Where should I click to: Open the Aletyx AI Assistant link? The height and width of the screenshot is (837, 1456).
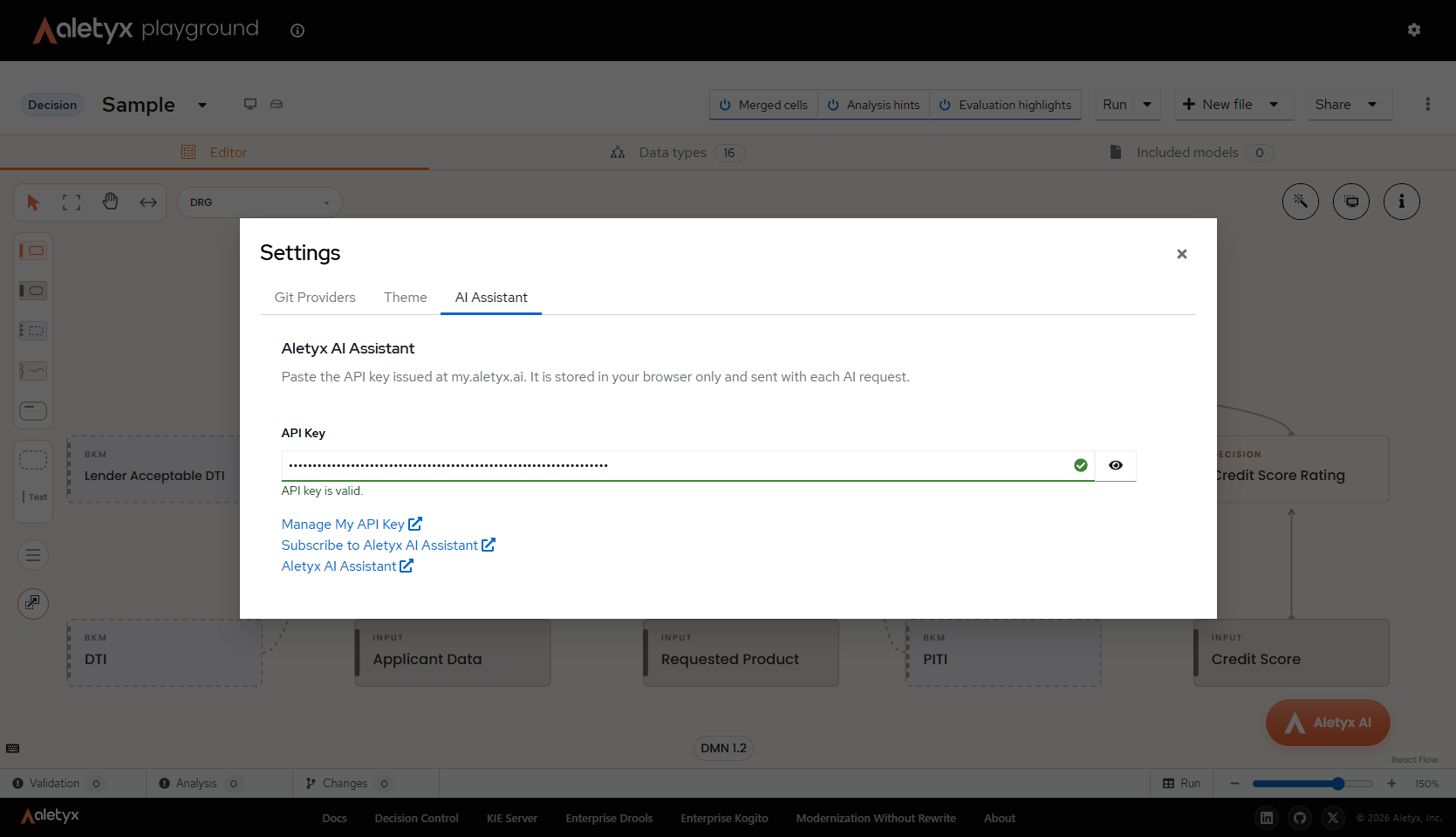(x=347, y=566)
